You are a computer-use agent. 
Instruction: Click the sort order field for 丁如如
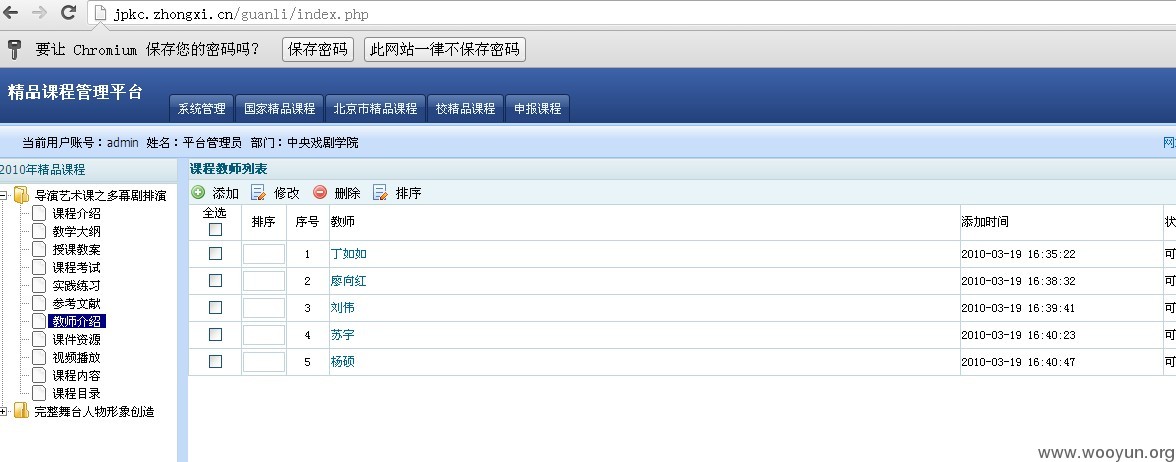[264, 254]
